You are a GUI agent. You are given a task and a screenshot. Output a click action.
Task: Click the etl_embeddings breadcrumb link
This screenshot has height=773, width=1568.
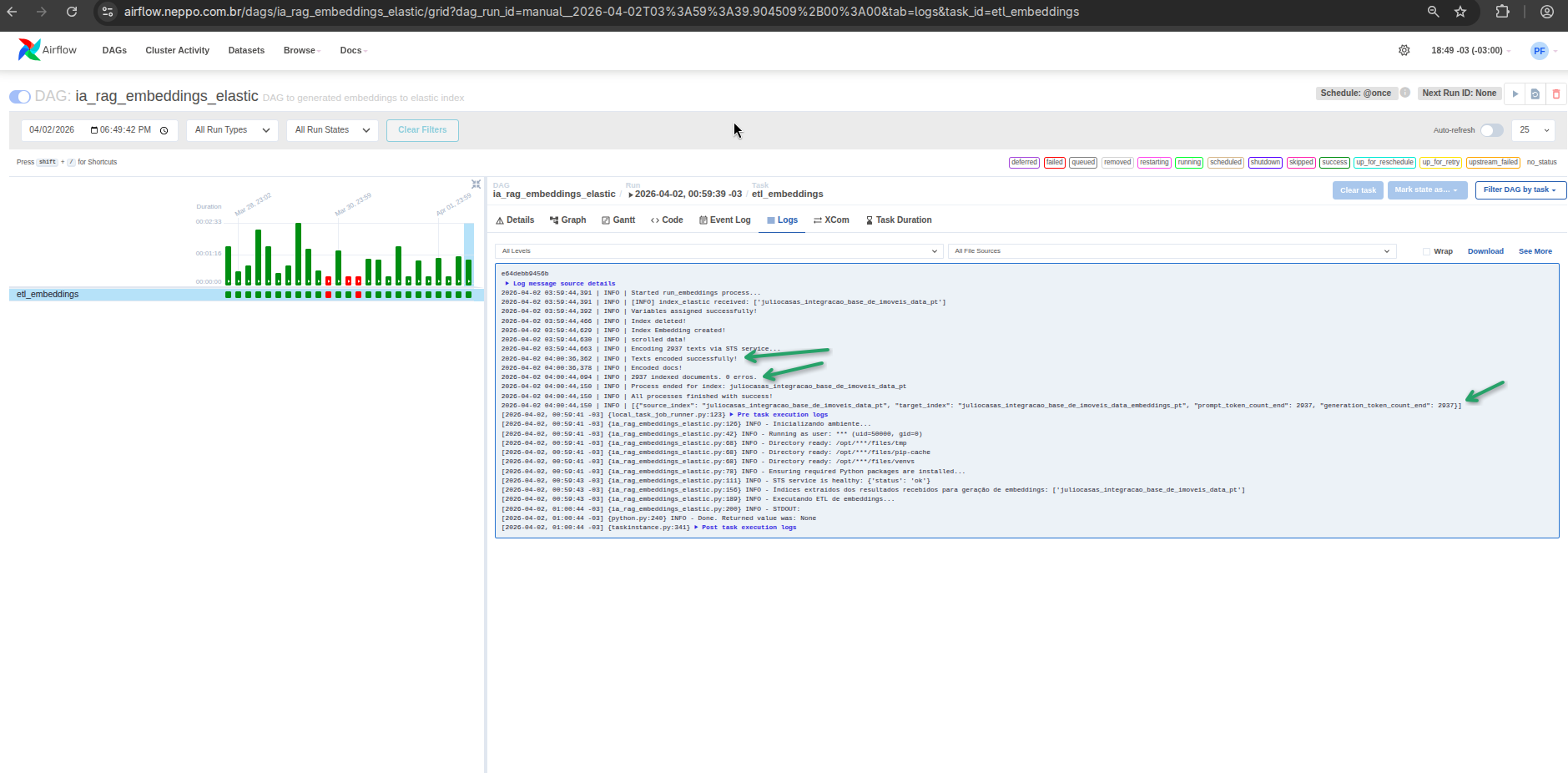(787, 195)
